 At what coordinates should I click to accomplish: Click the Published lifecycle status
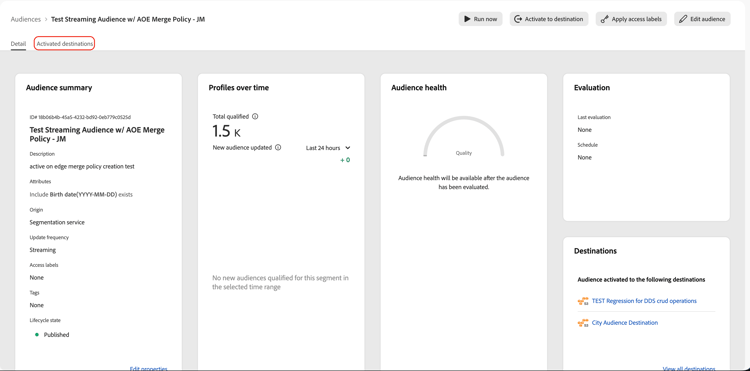[52, 335]
